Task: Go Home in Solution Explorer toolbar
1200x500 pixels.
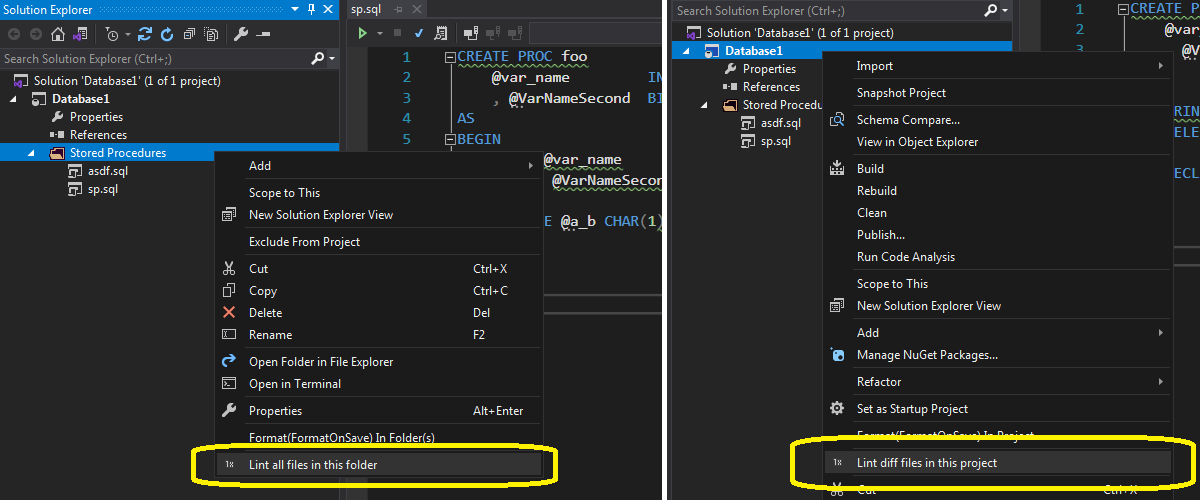Action: (56, 34)
